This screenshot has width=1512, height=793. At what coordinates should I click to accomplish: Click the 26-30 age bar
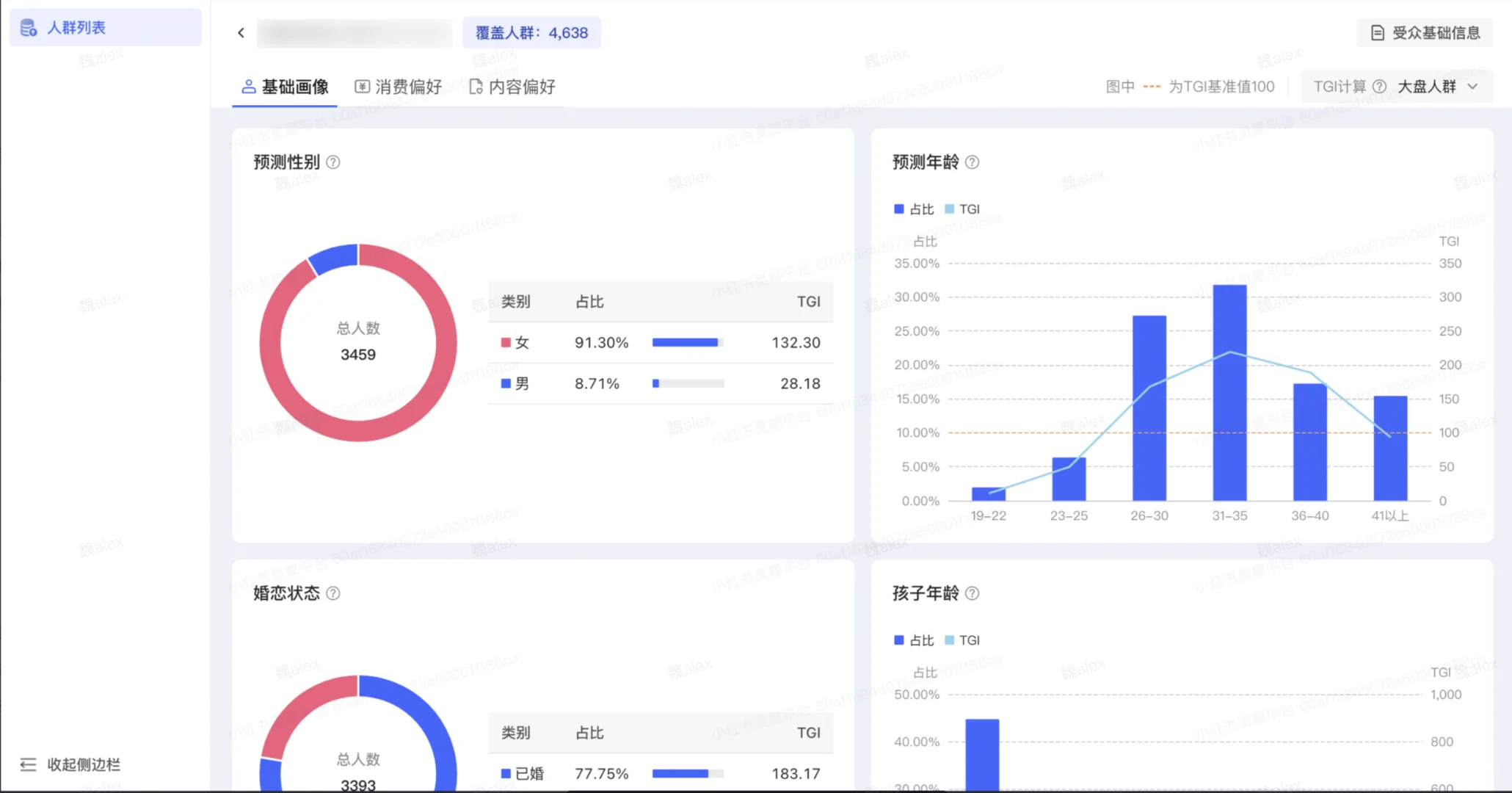pos(1149,408)
